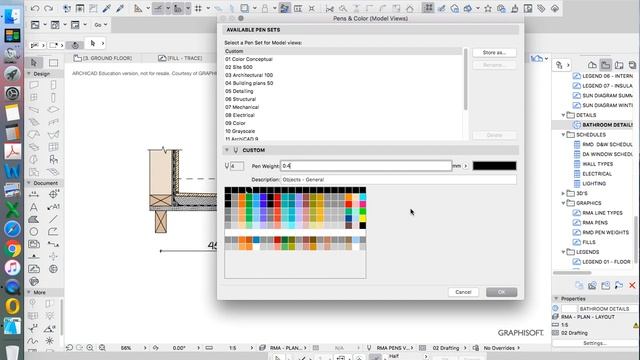
Task: Select the Object tool chair icon
Action: (x=53, y=159)
